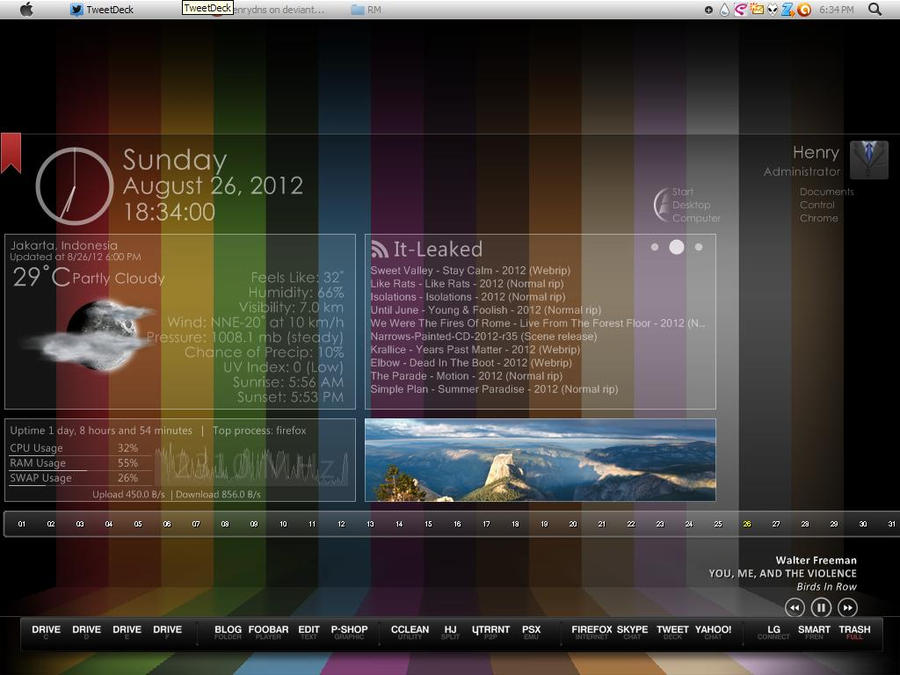
Task: Open the BLOG folder dock item
Action: point(228,631)
